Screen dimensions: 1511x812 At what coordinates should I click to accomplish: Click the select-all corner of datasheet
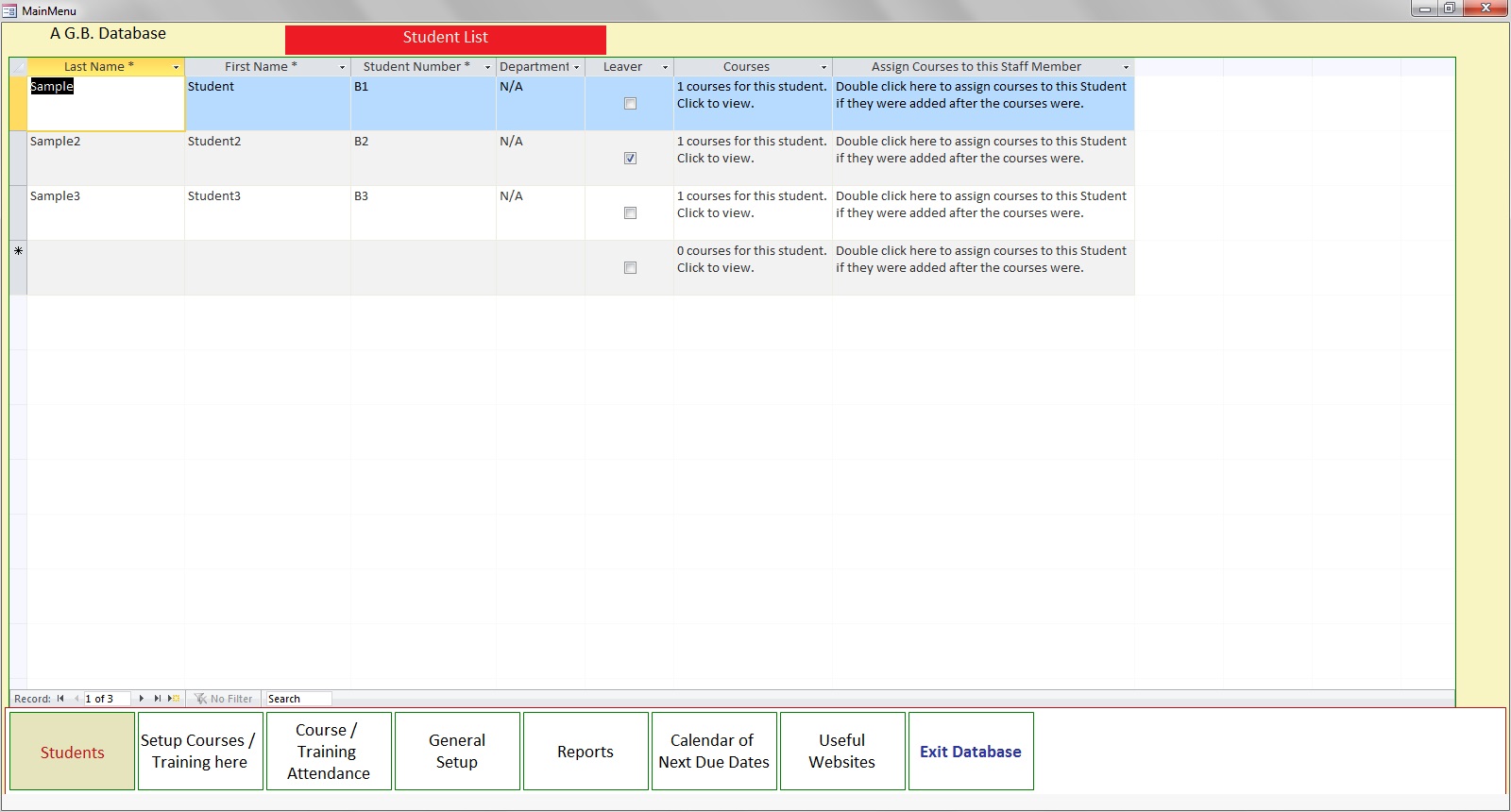coord(18,67)
